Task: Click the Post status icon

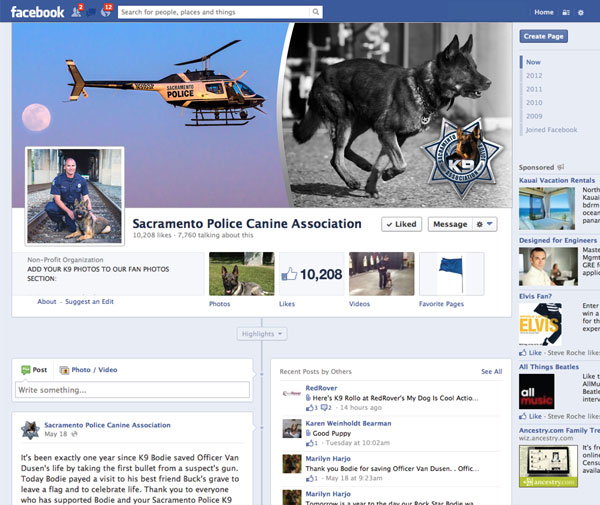Action: 26,370
